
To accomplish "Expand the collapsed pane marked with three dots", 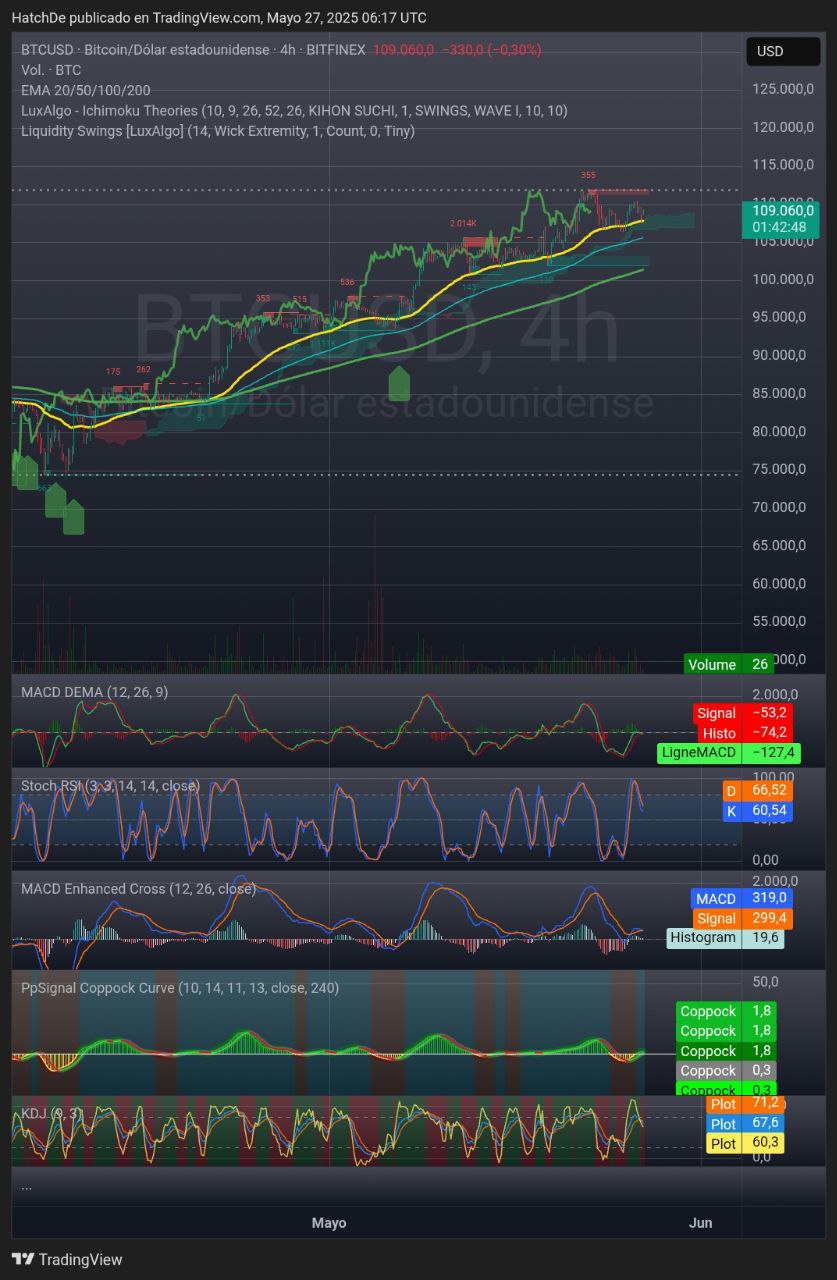I will pyautogui.click(x=26, y=1186).
